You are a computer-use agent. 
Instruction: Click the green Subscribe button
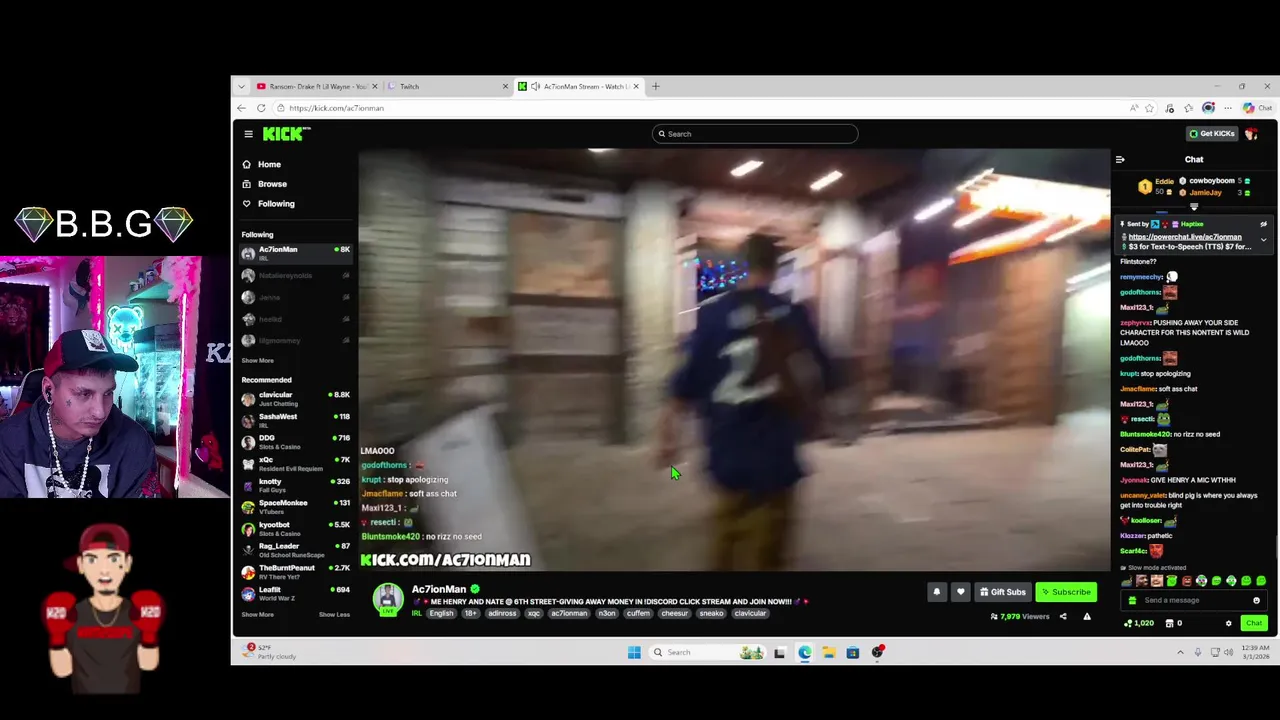1066,592
